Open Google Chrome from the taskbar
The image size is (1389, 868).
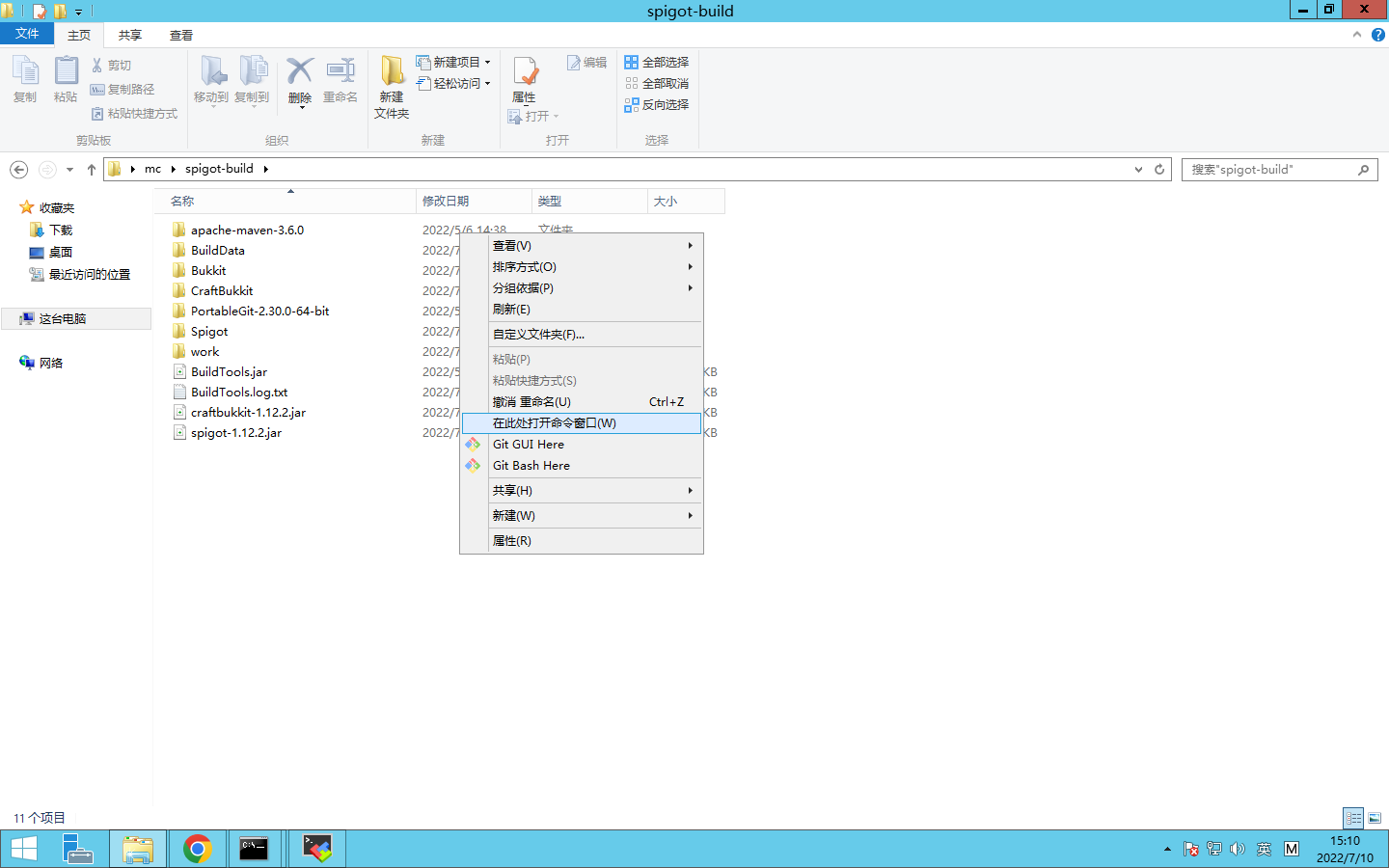click(x=198, y=849)
